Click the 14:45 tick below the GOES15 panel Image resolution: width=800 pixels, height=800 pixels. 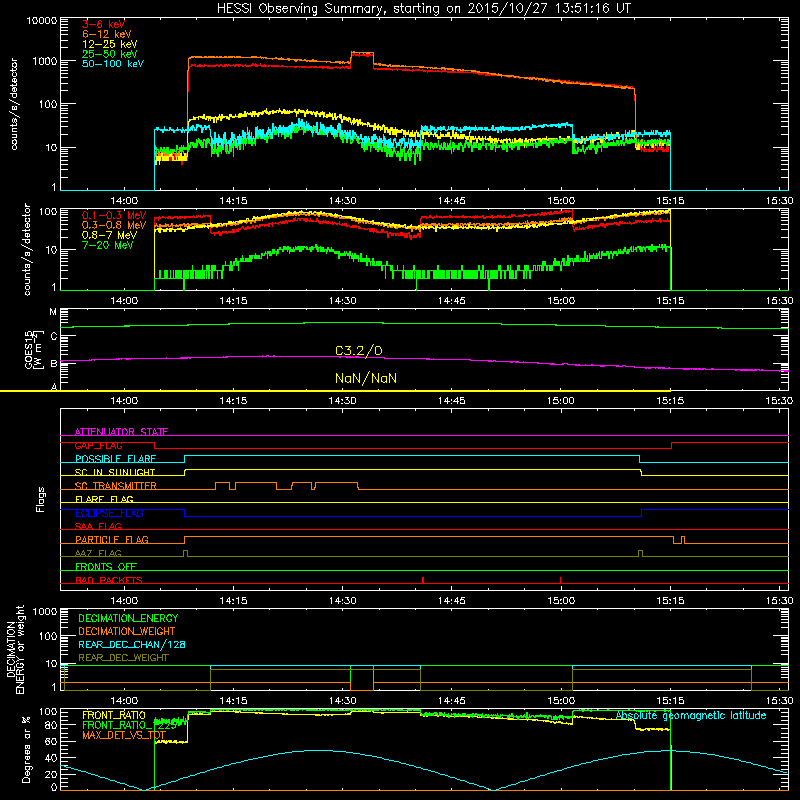452,401
